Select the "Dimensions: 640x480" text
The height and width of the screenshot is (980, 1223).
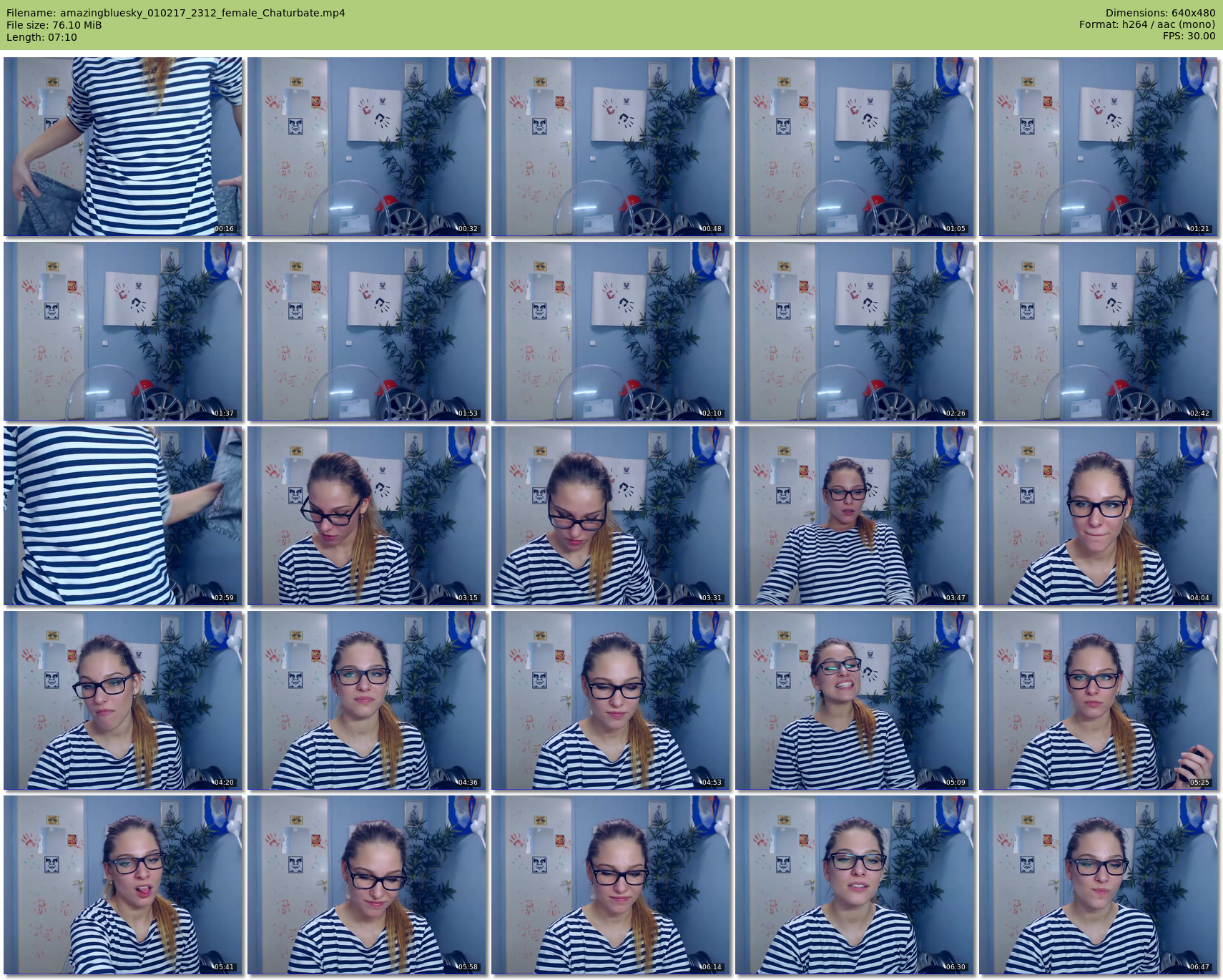(x=1160, y=13)
